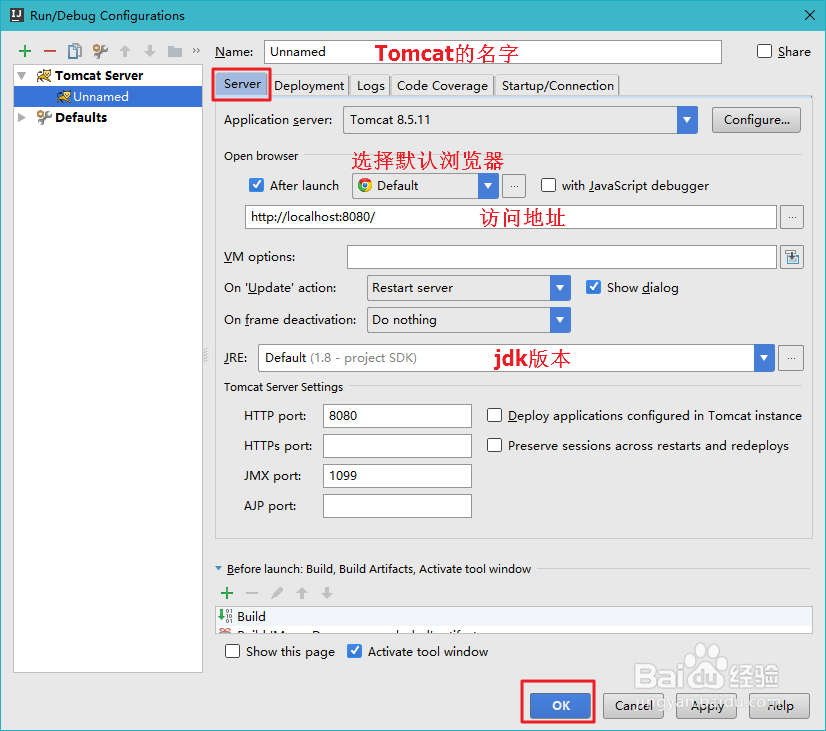Uncheck After launch checkbox

pyautogui.click(x=256, y=185)
